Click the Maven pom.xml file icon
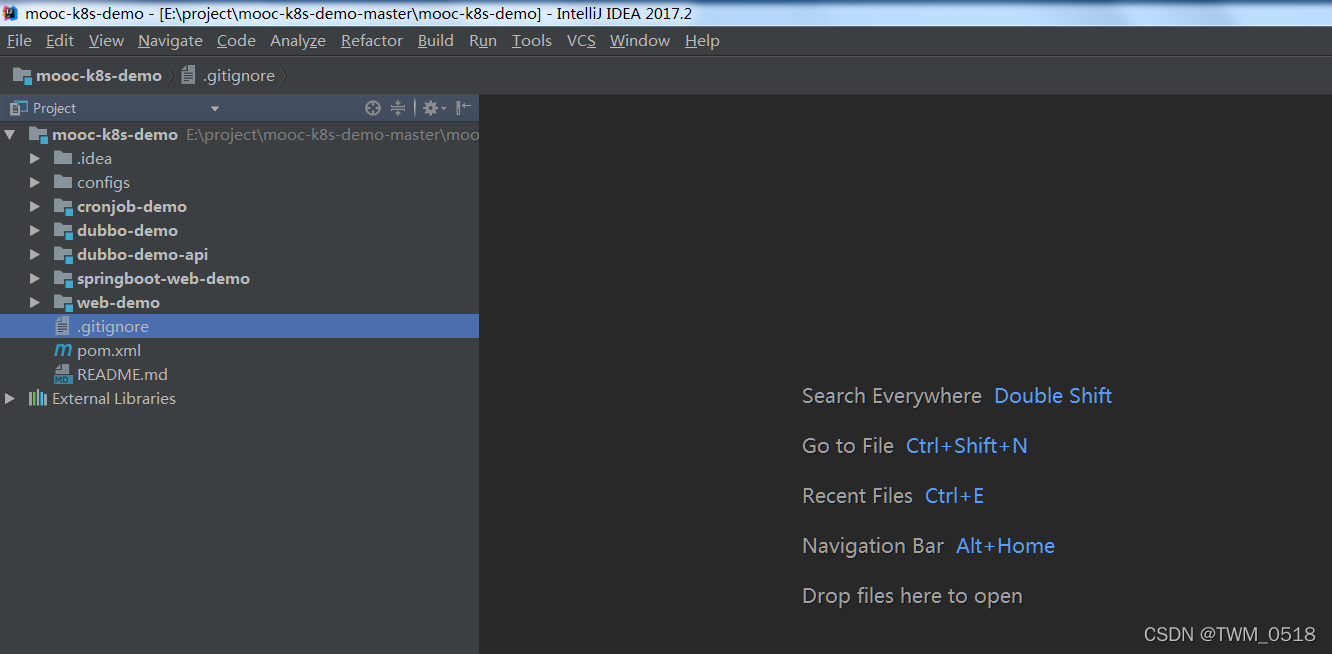1332x654 pixels. 63,350
